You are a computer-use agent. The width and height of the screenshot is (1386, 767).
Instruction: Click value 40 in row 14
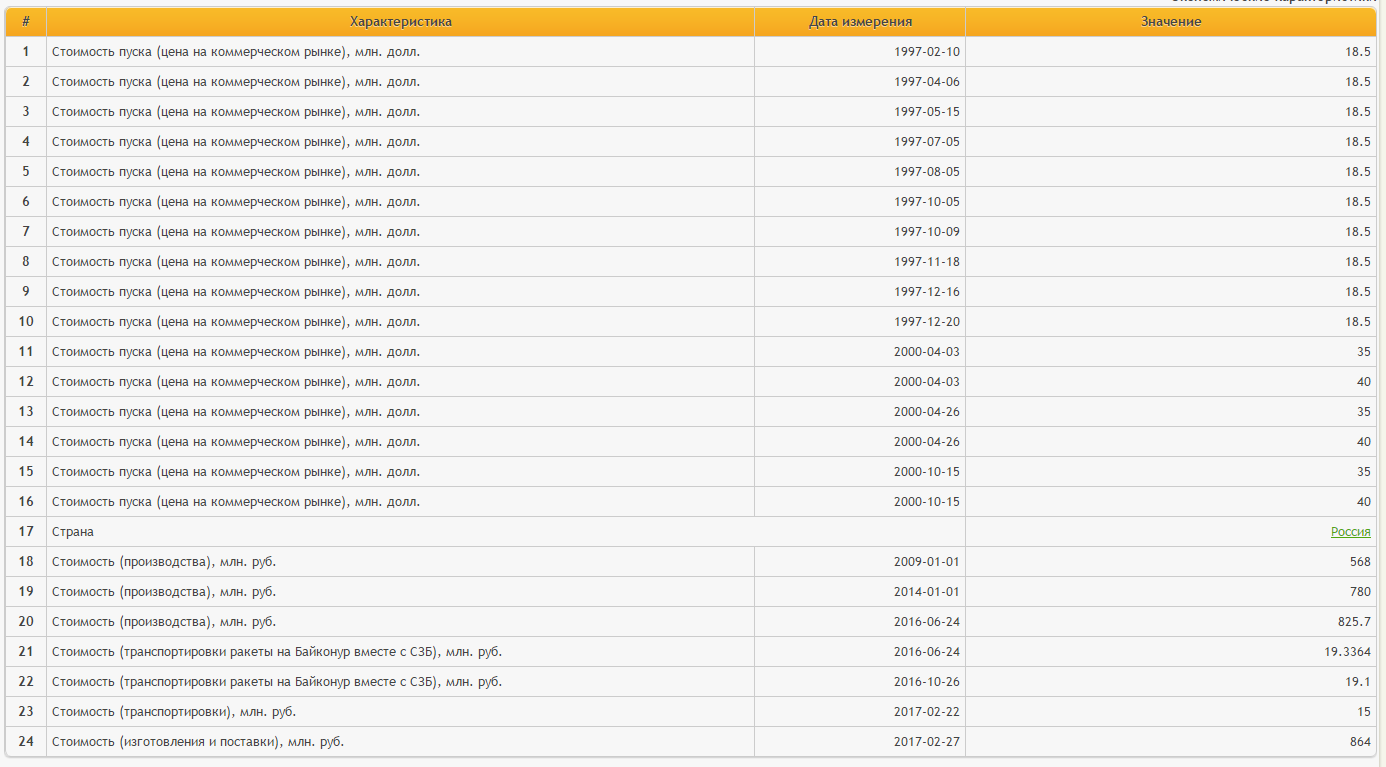1364,442
